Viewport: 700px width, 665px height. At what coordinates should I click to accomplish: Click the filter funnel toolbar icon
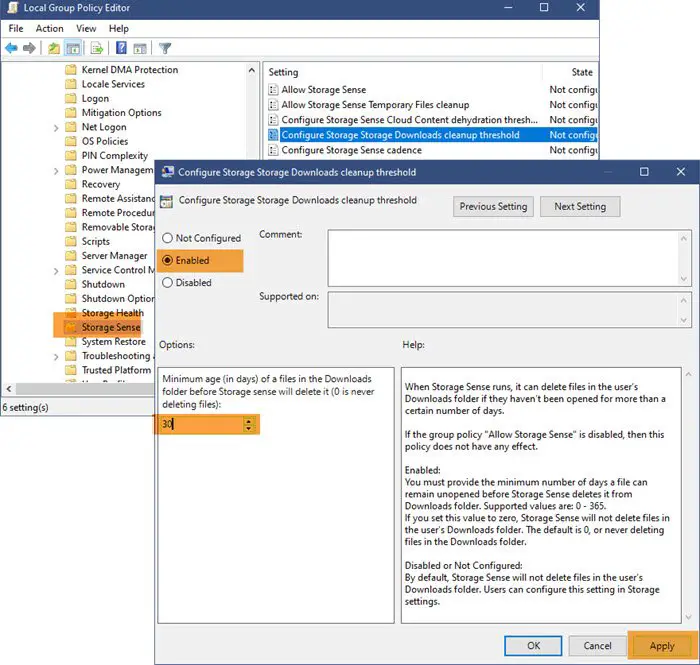165,48
